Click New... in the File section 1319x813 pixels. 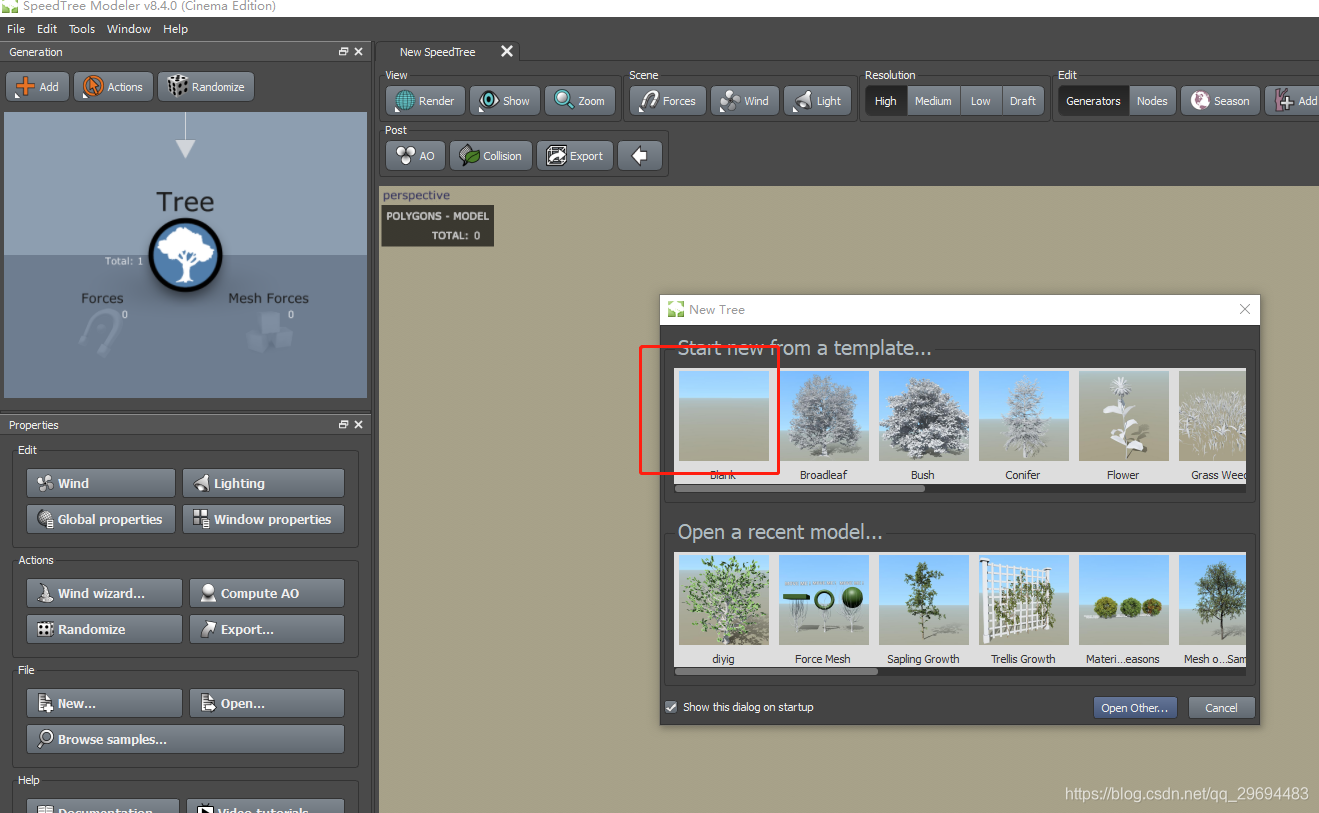click(104, 703)
